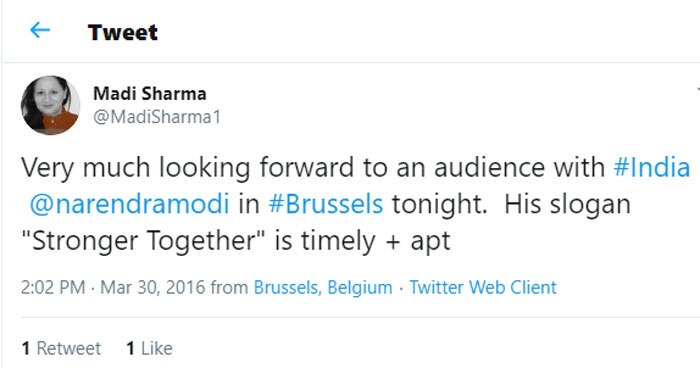Open the Twitter Web Client source link

pos(483,287)
